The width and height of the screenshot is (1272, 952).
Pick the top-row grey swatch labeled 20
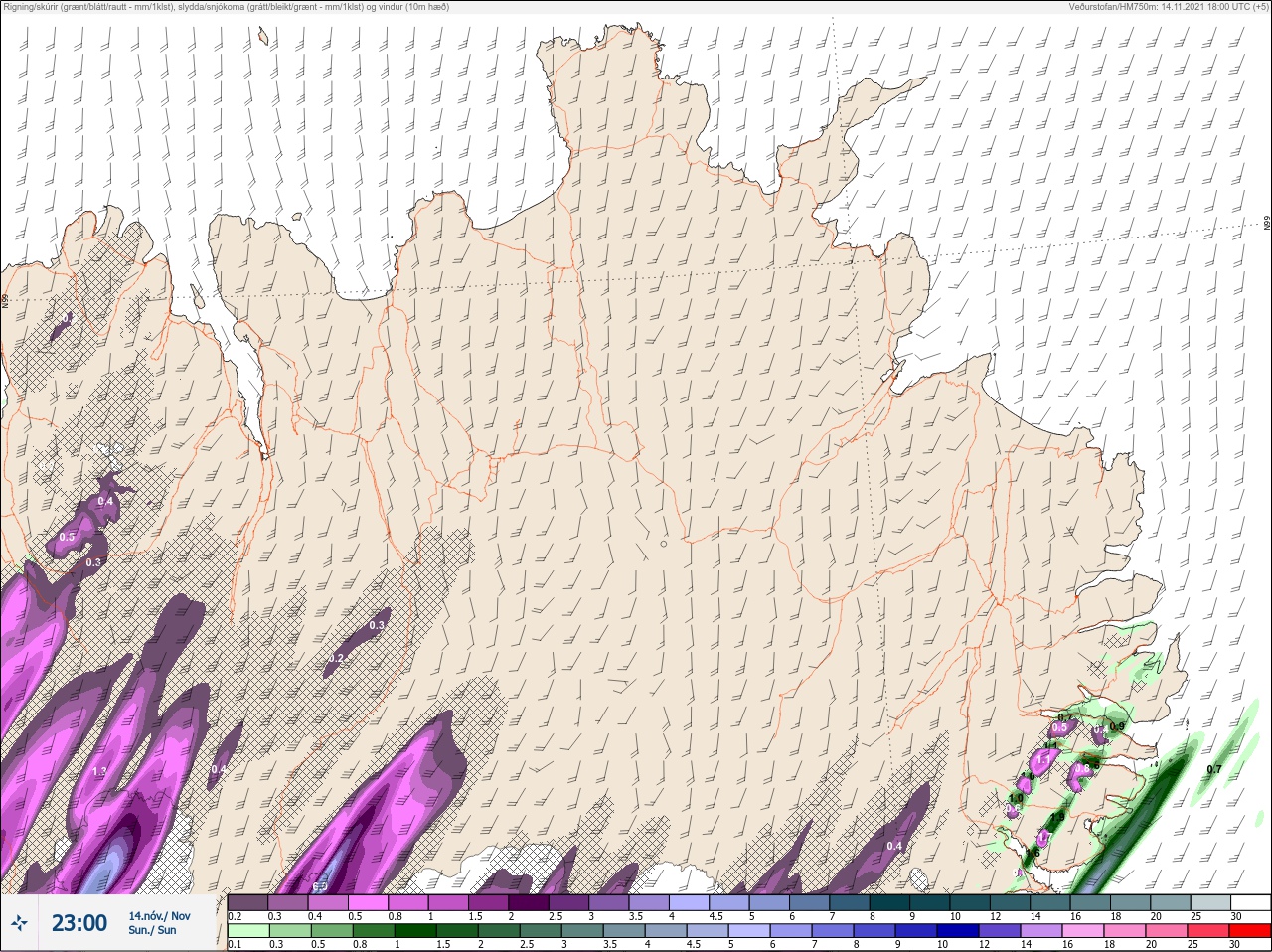[1171, 902]
